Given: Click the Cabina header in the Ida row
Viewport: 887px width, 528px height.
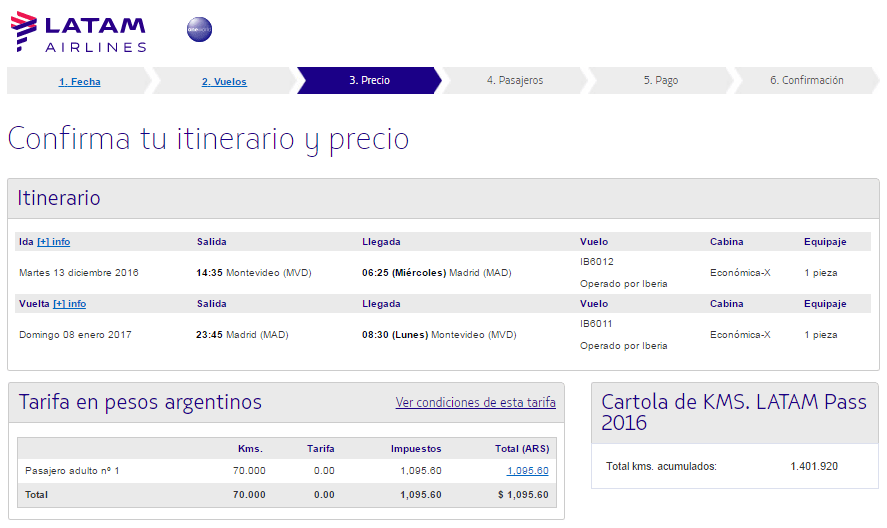Looking at the screenshot, I should [727, 242].
